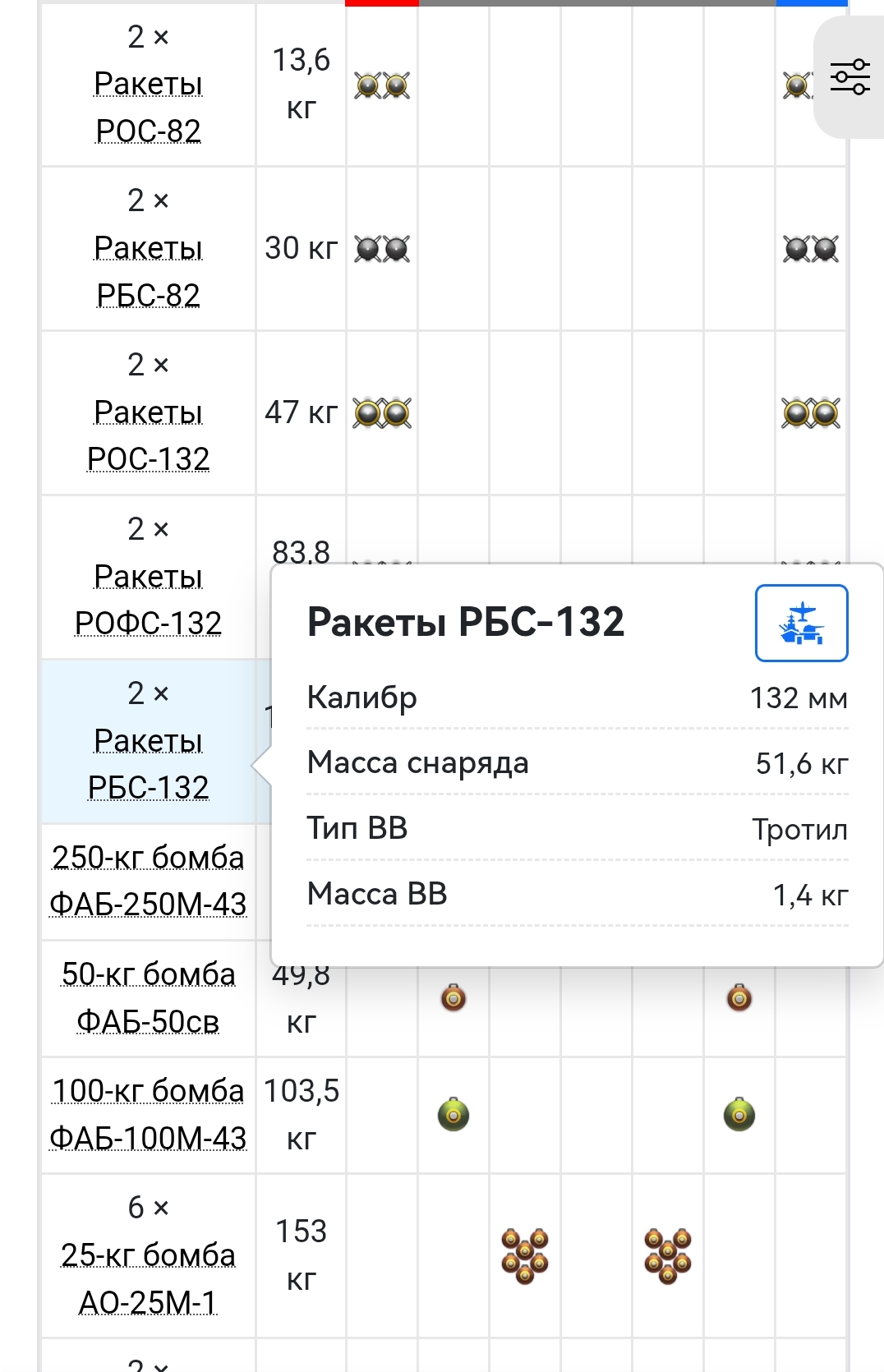Click the left bomb icon in the ФАБ-50св row
884x1372 pixels.
click(454, 998)
